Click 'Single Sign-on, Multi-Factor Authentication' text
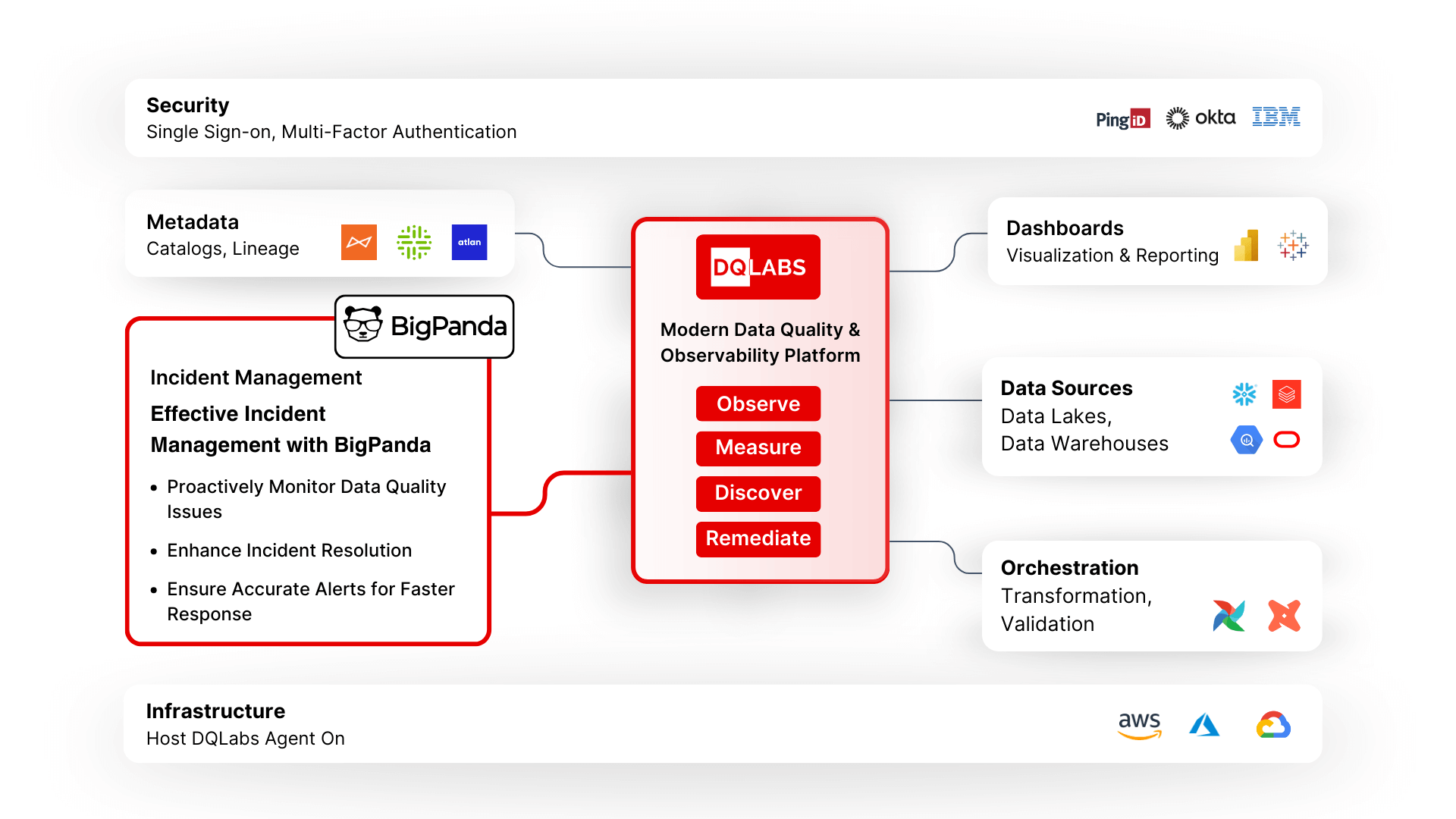The image size is (1456, 819). [x=331, y=132]
